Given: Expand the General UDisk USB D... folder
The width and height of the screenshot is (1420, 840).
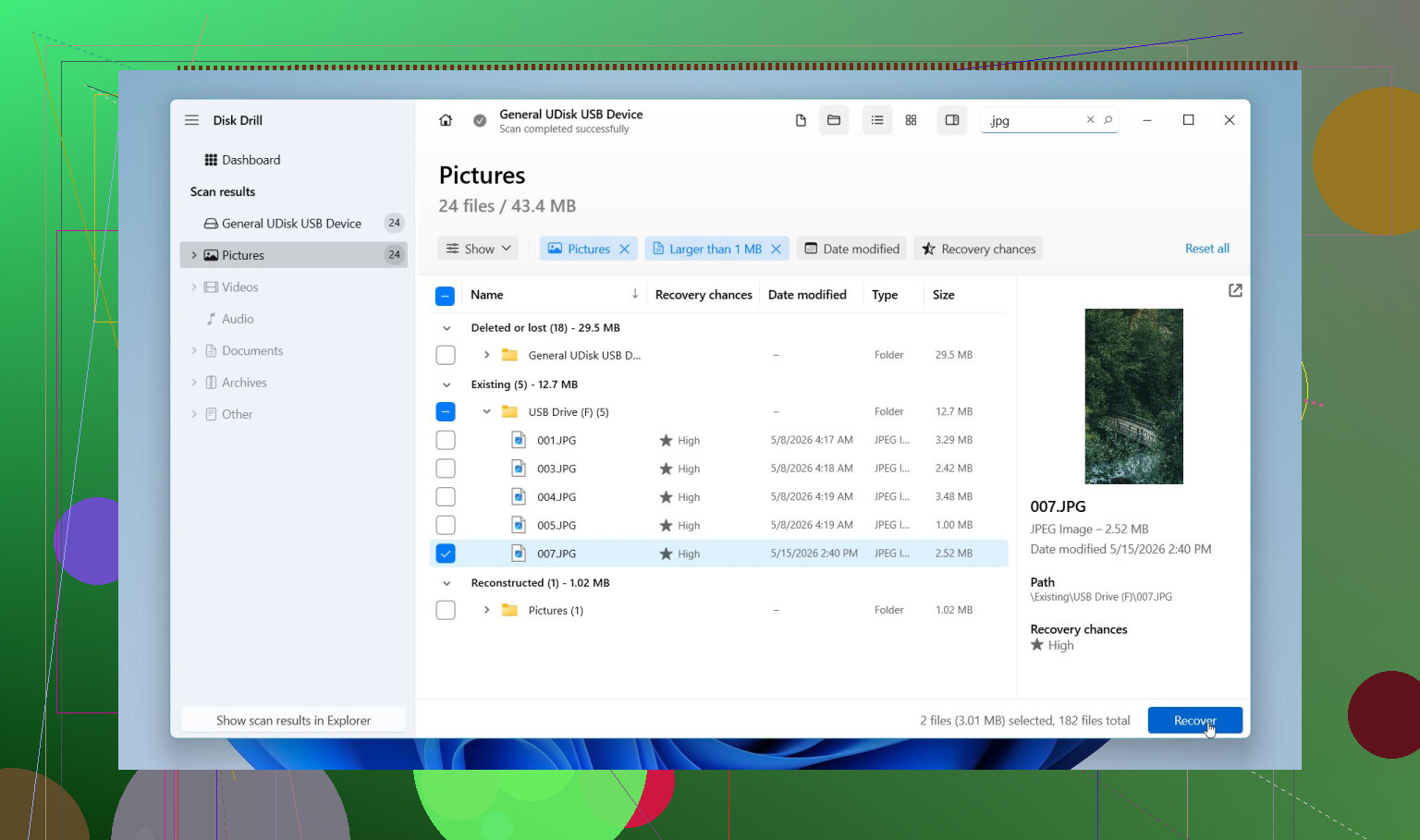Looking at the screenshot, I should coord(486,355).
